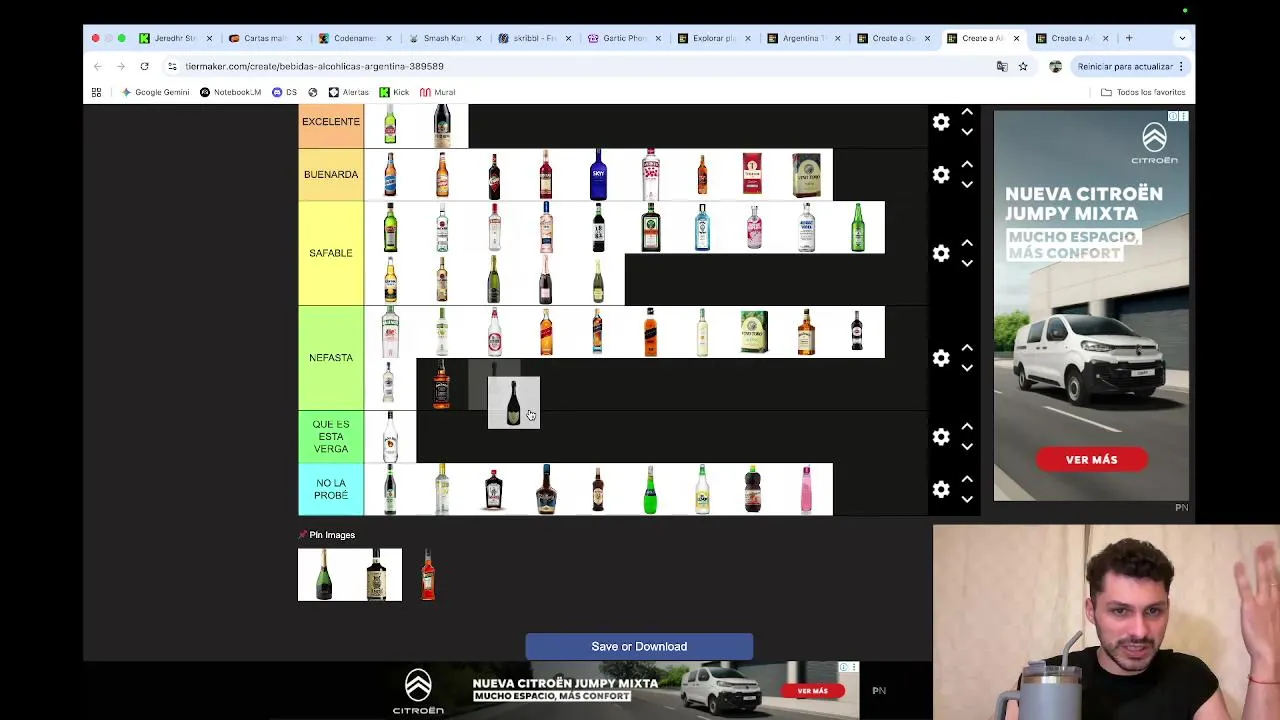The height and width of the screenshot is (720, 1280).
Task: Select the red Aperol bottle in Pin Images
Action: 428,575
